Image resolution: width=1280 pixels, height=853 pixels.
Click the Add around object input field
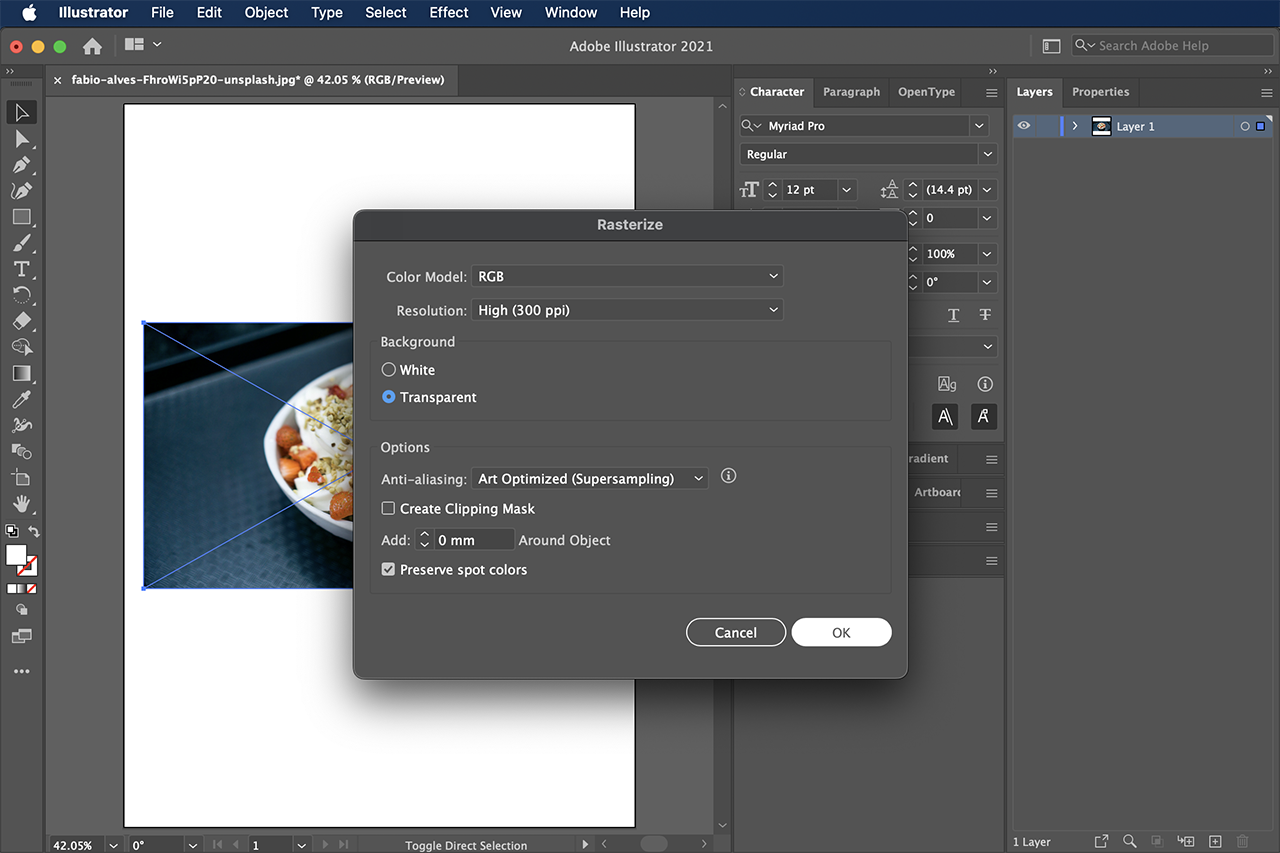coord(473,540)
